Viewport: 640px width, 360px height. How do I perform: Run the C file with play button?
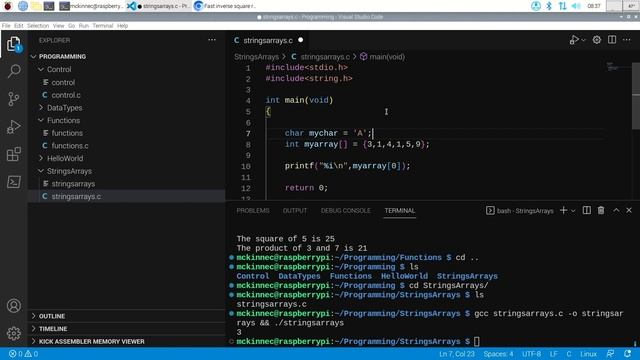(x=574, y=40)
